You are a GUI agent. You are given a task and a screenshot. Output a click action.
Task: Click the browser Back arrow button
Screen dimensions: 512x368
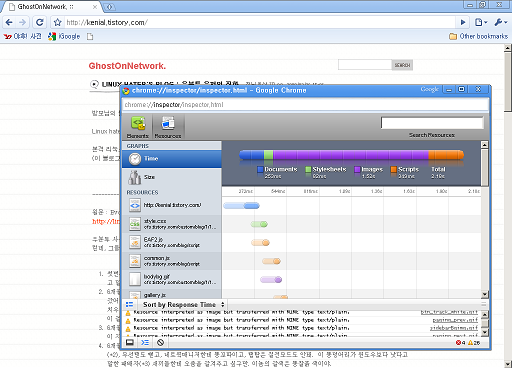click(9, 22)
